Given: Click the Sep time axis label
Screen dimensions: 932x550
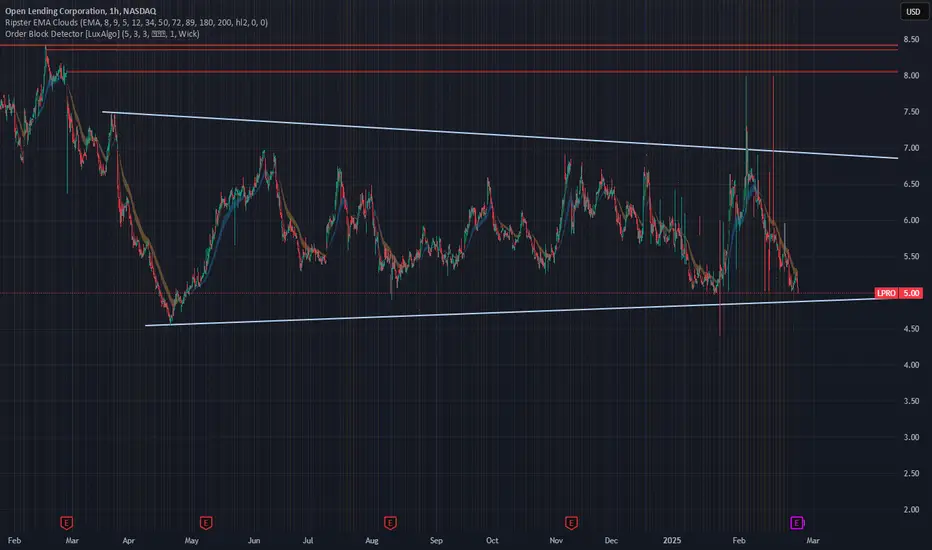Looking at the screenshot, I should click(x=436, y=540).
